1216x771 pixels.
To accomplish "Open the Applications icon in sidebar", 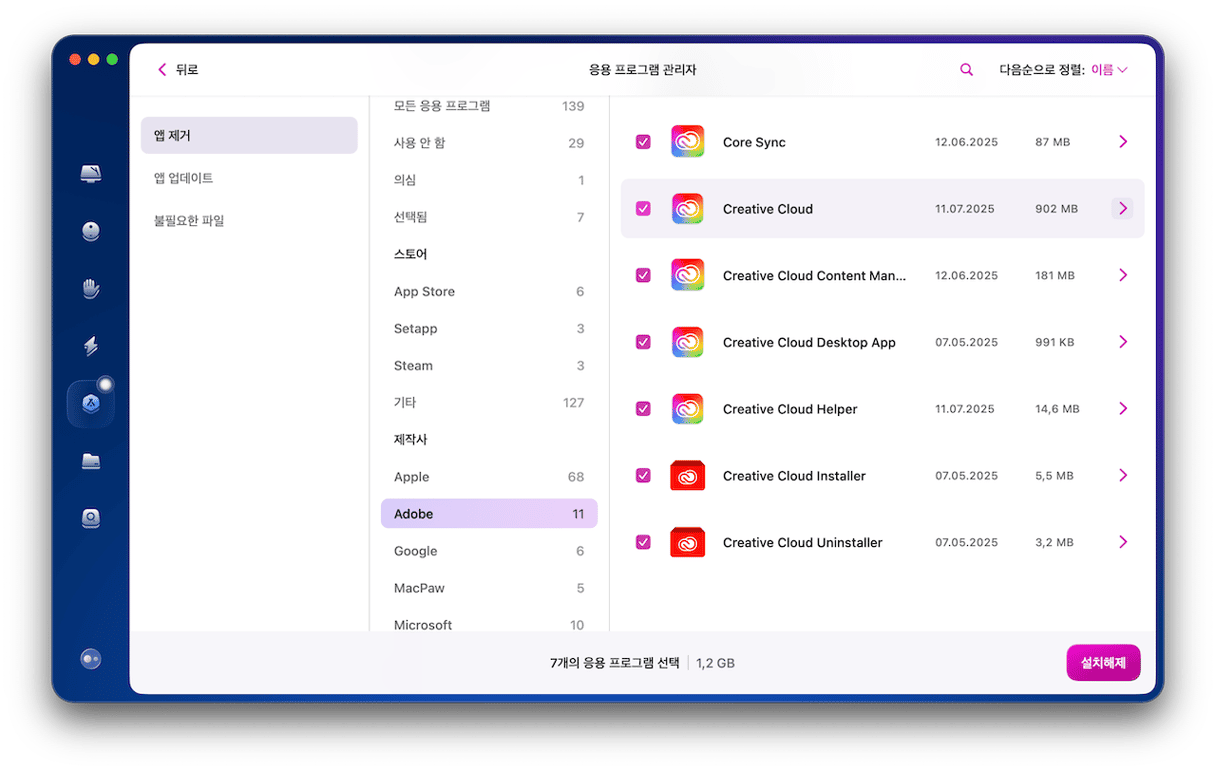I will pos(91,404).
